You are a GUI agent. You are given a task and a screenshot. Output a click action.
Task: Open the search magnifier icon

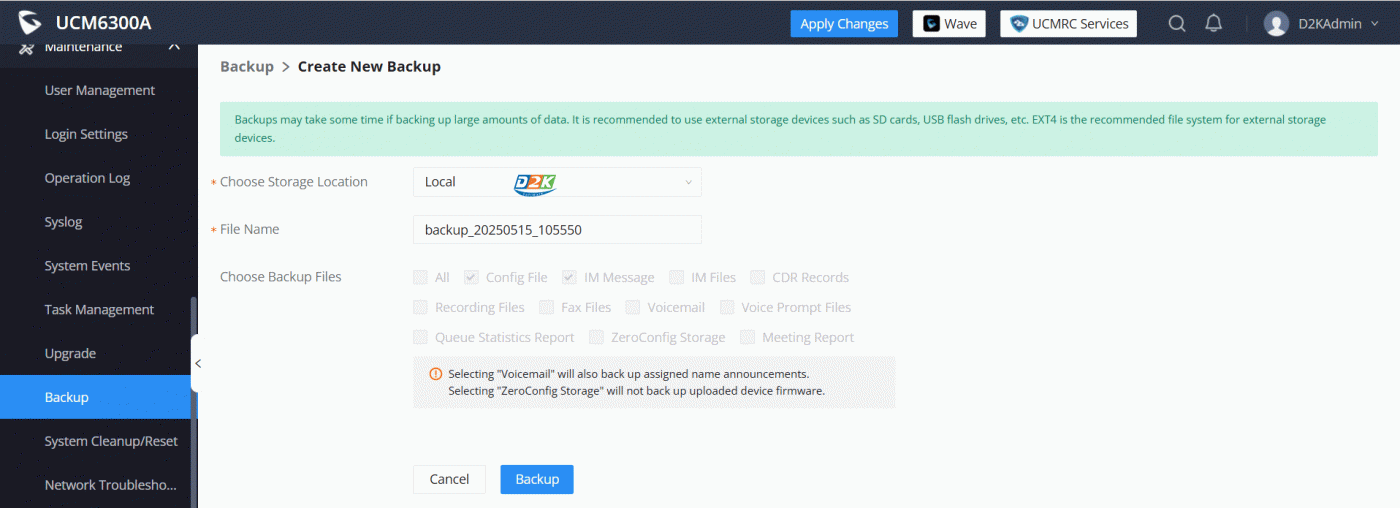tap(1177, 23)
